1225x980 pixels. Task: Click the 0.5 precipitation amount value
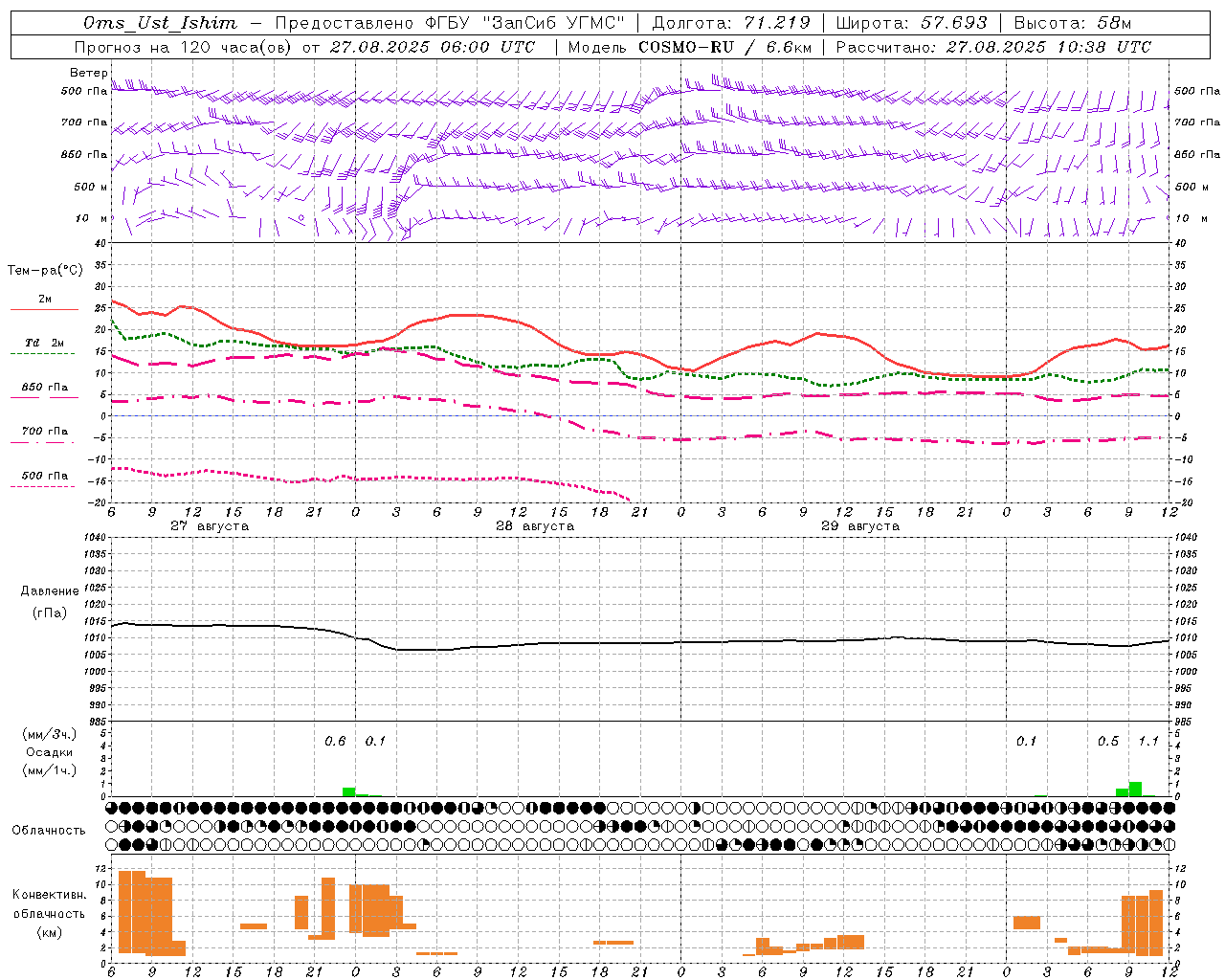point(1108,742)
